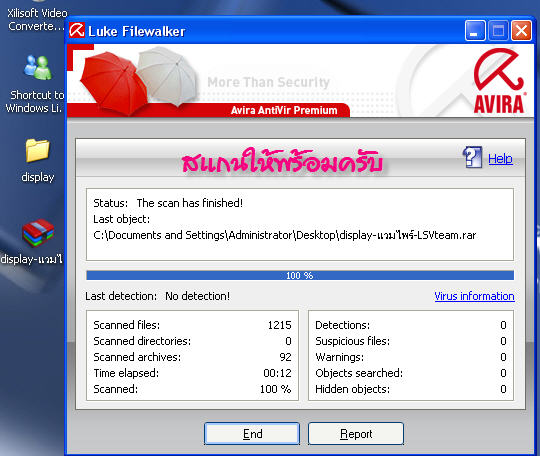Close the Luke Filewalker window
The height and width of the screenshot is (456, 540).
coord(521,31)
